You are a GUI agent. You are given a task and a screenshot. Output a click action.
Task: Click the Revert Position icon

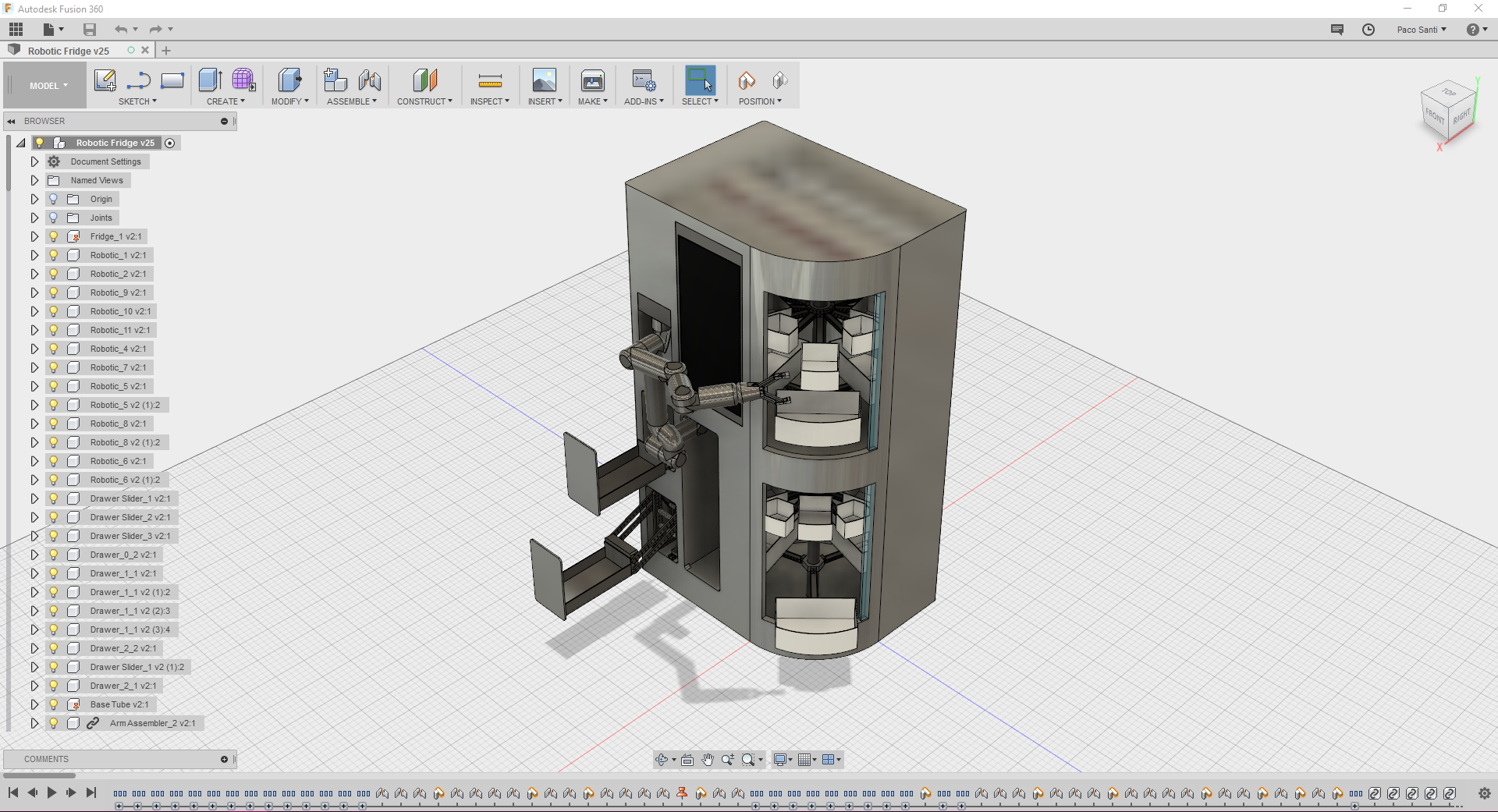point(779,80)
